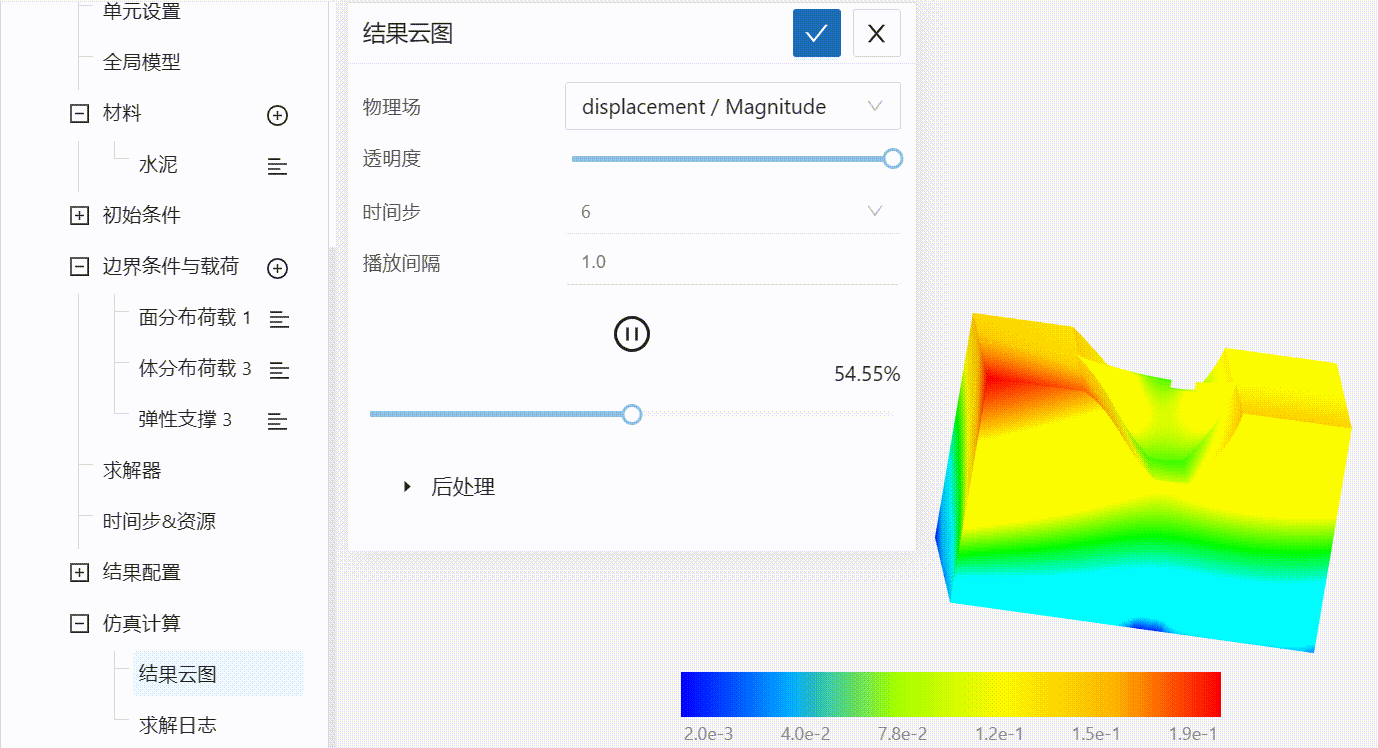
Task: Click the 初始条件 tree label
Action: tap(142, 215)
